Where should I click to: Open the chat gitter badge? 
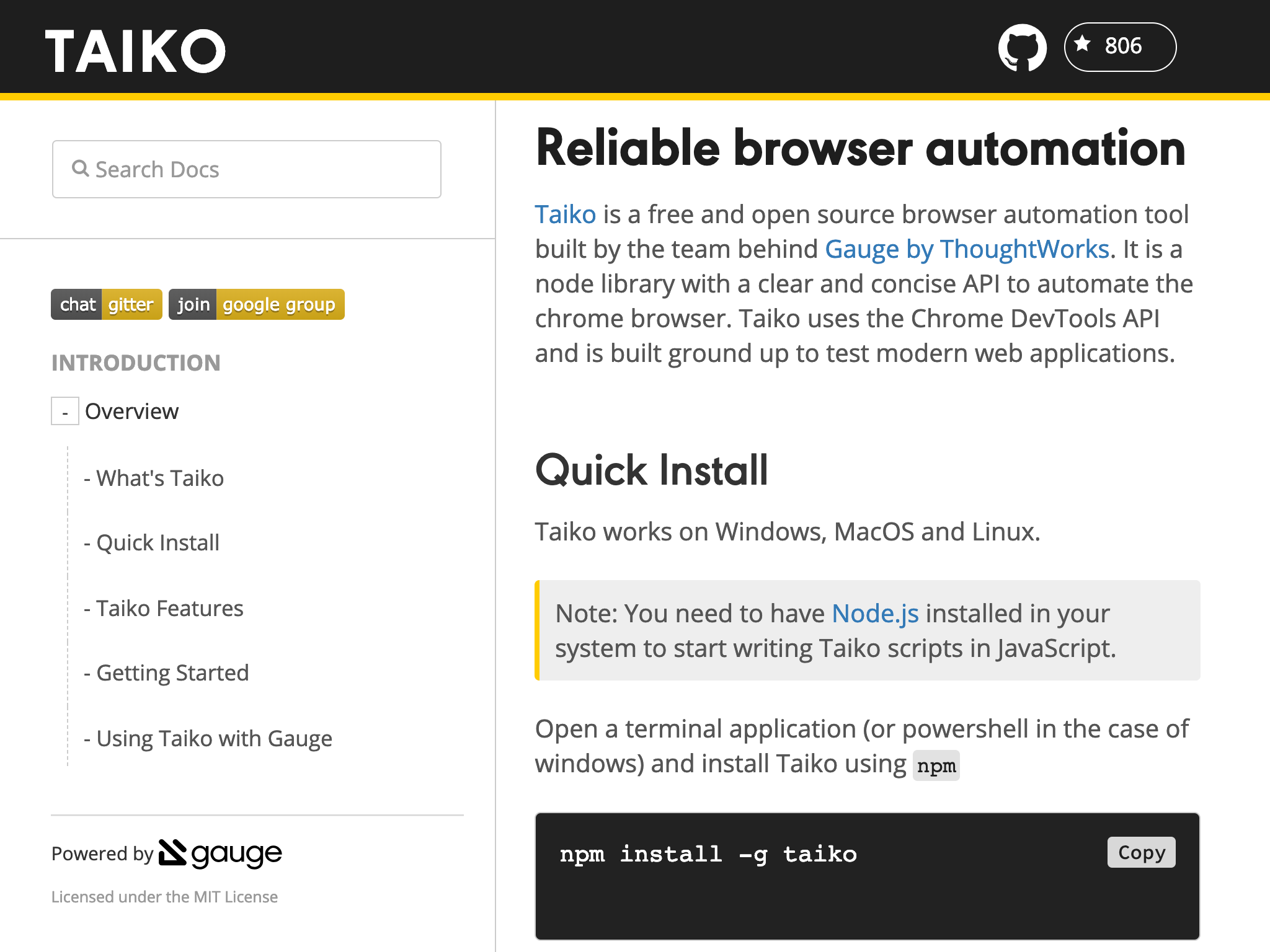(x=107, y=304)
